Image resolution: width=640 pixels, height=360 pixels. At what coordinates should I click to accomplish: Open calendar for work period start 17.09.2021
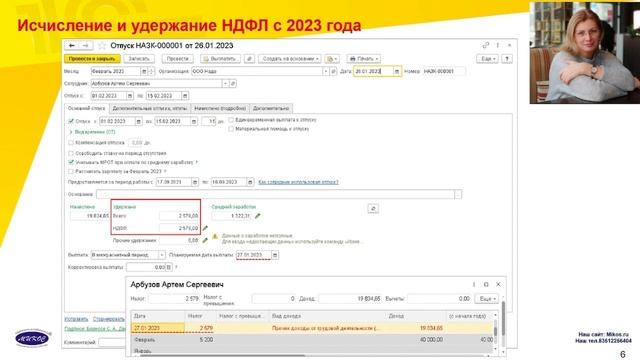[195, 182]
